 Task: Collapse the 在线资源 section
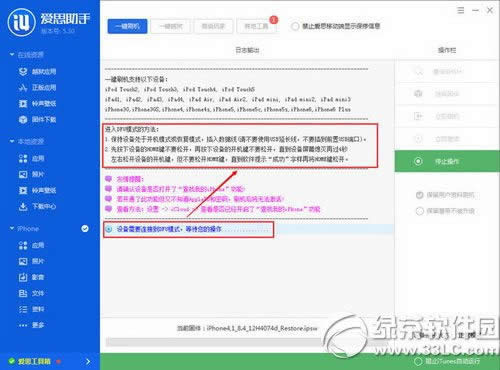pos(12,54)
